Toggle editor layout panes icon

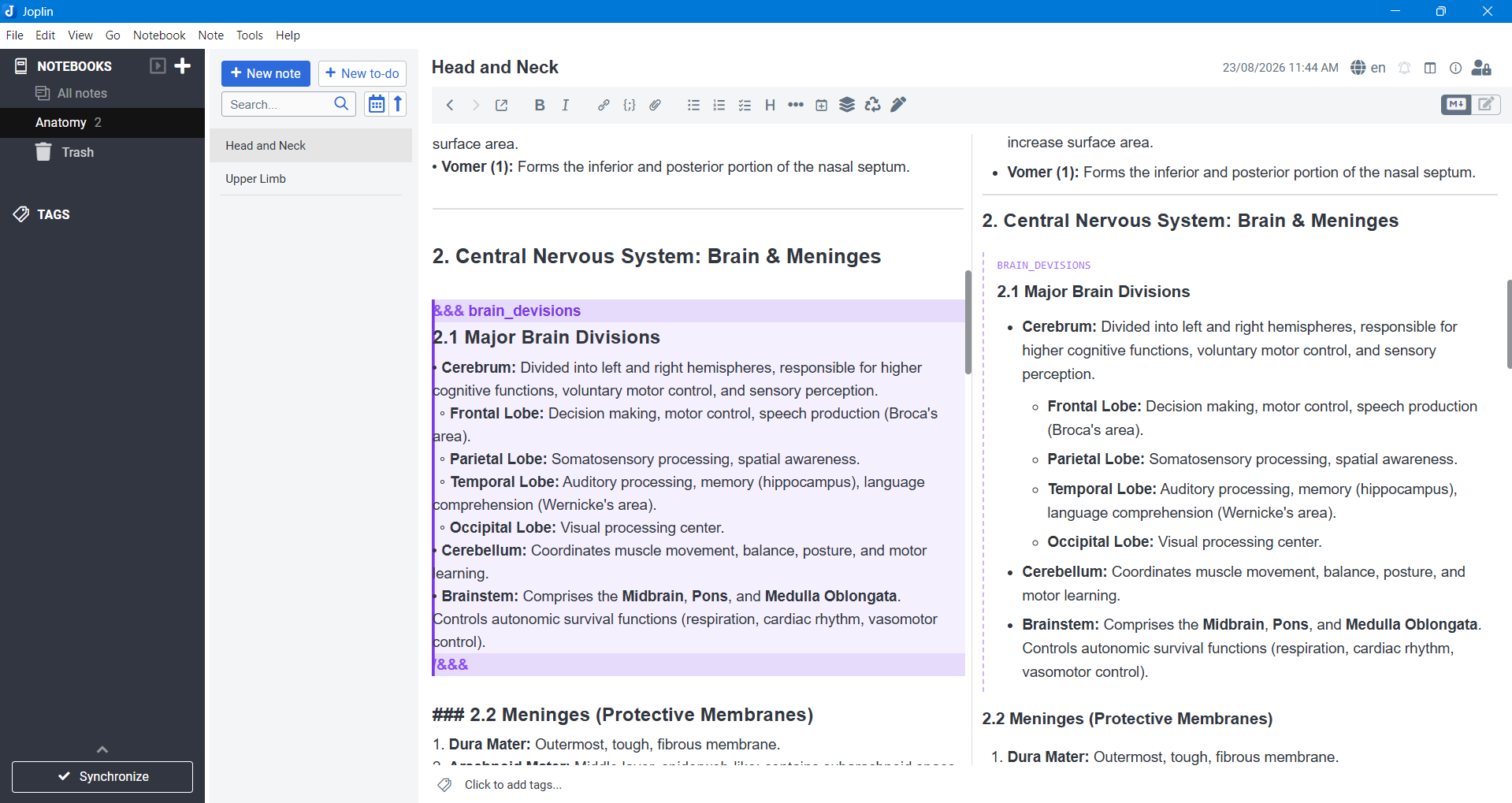coord(1431,68)
